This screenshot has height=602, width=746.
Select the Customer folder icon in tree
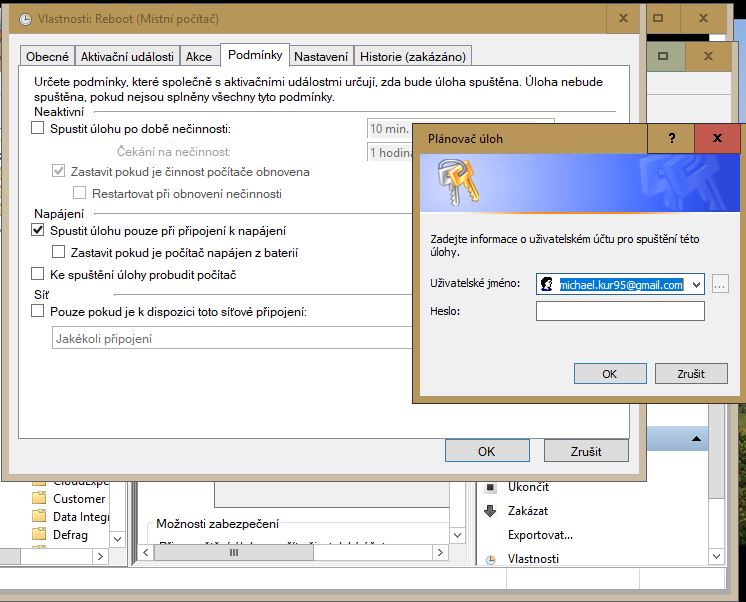point(39,498)
